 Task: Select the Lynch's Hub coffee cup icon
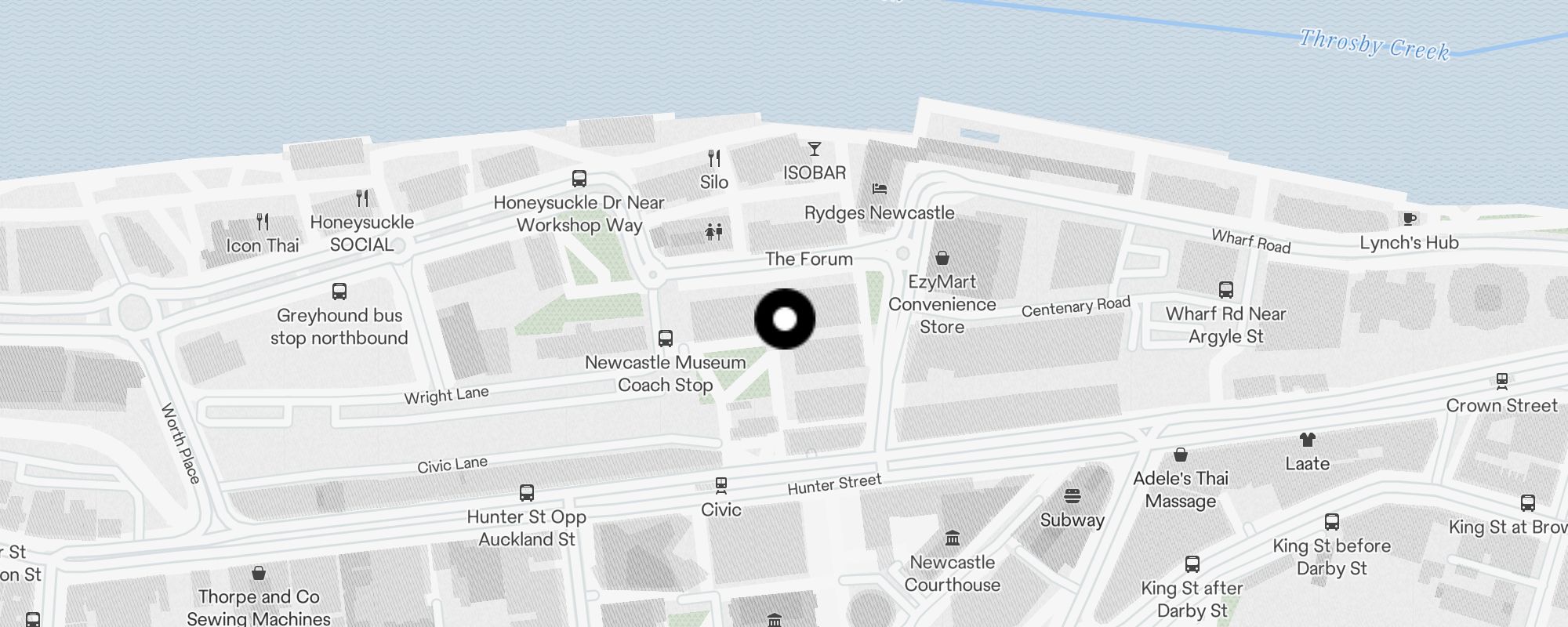tap(1410, 219)
